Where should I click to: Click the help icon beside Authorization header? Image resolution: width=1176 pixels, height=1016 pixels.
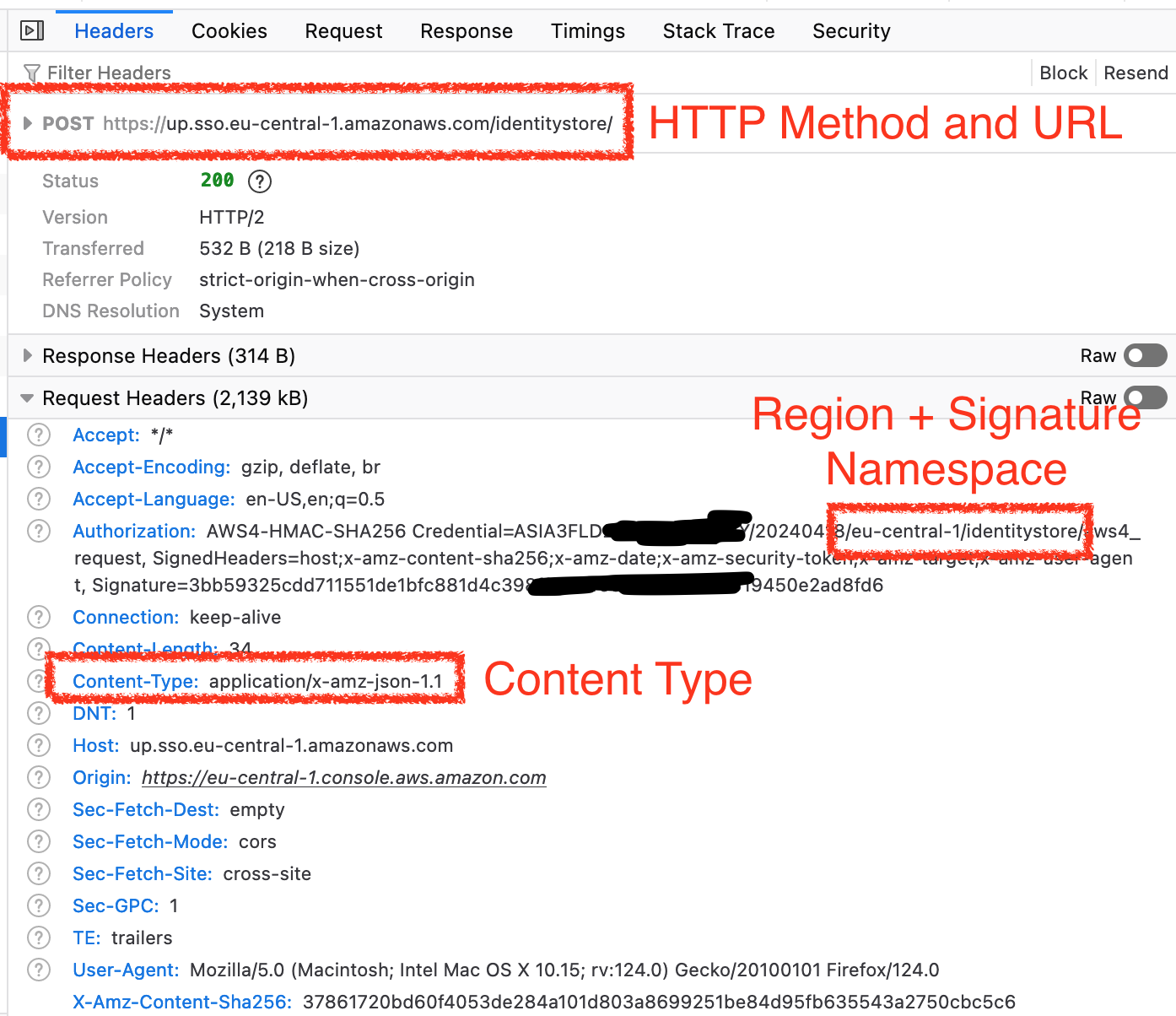pos(39,531)
